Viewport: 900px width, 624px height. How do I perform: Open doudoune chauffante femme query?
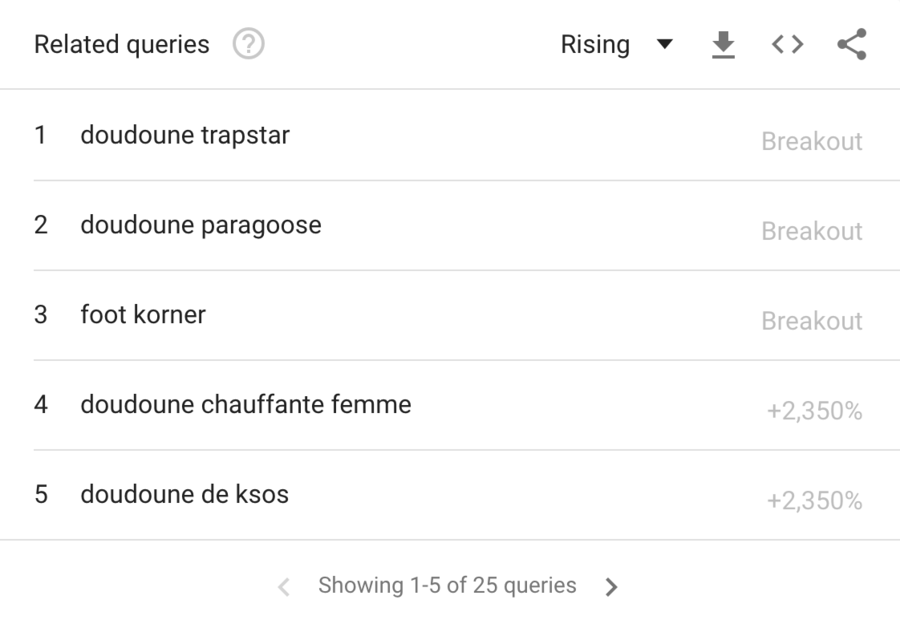tap(246, 405)
